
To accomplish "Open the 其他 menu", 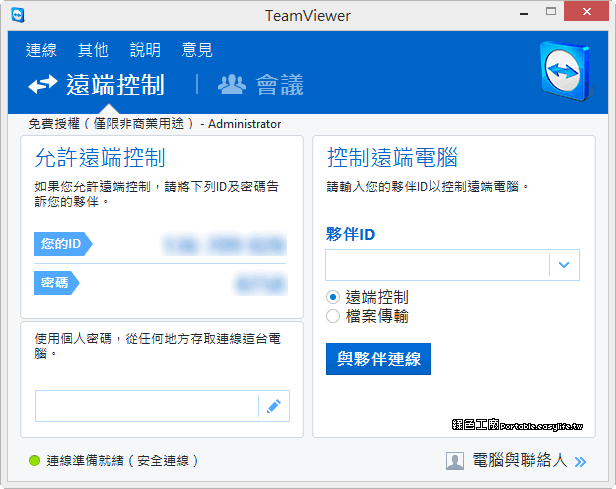I will click(x=93, y=50).
